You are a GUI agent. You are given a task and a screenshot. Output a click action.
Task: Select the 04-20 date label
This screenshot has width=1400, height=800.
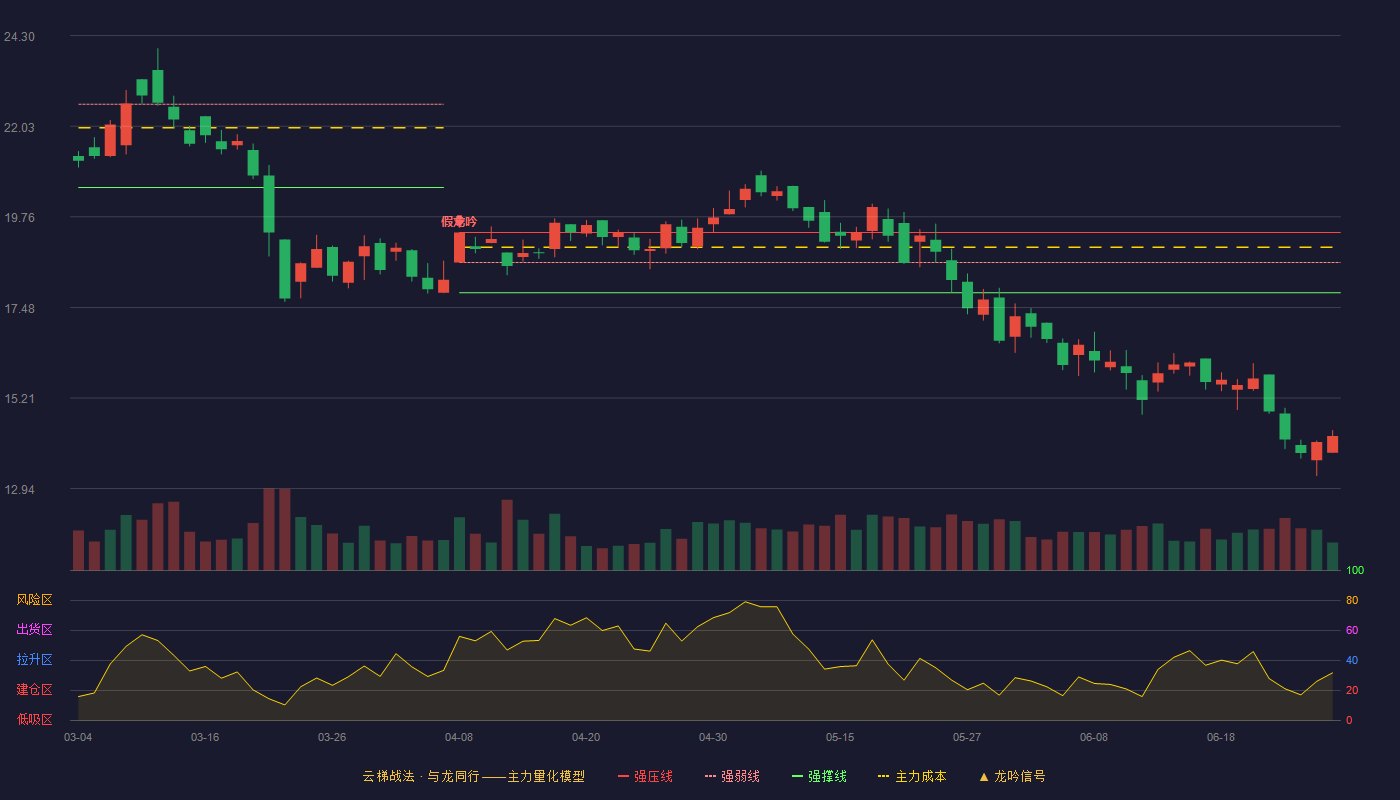586,737
